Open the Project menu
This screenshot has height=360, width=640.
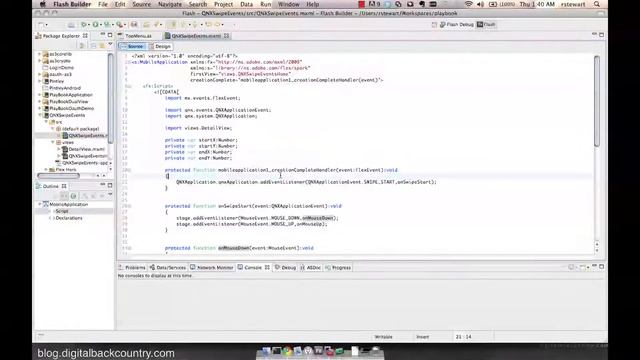pyautogui.click(x=223, y=4)
